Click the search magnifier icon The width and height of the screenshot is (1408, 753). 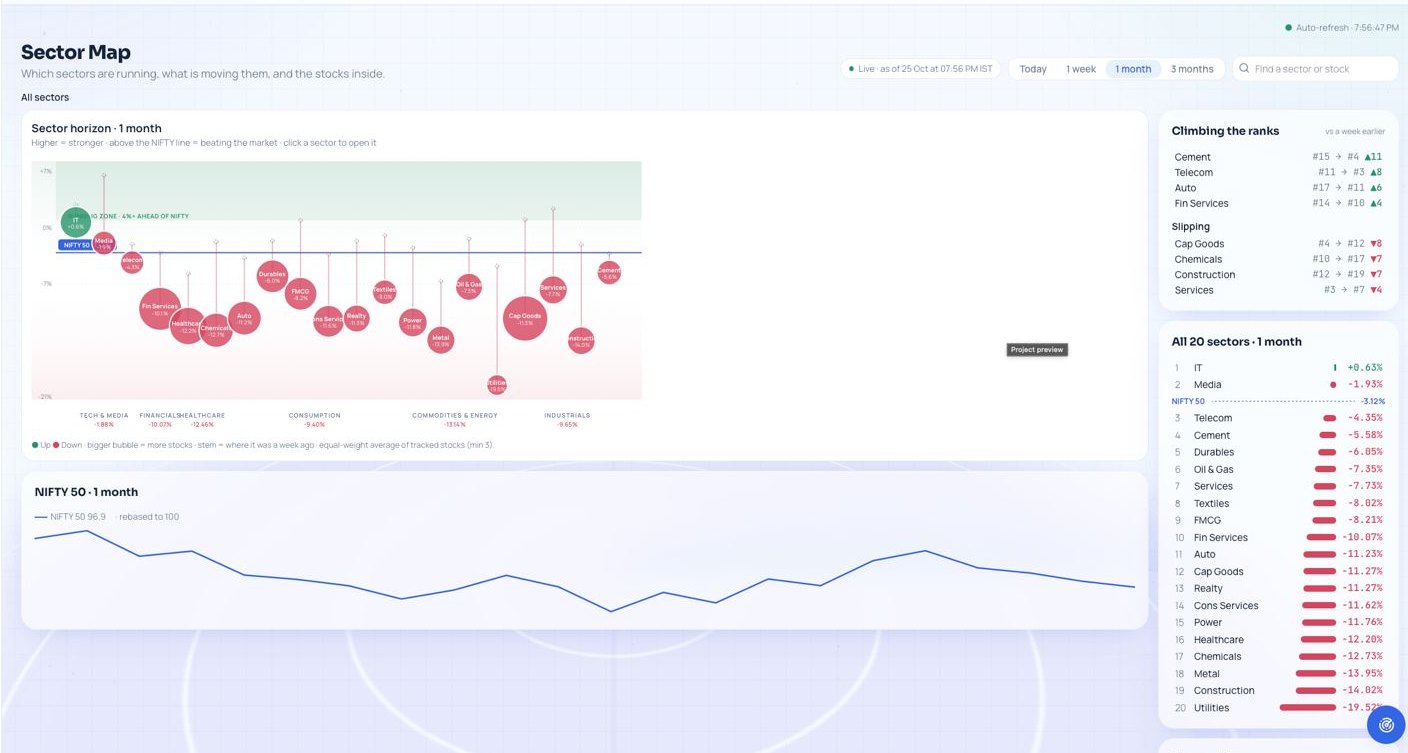click(1244, 69)
